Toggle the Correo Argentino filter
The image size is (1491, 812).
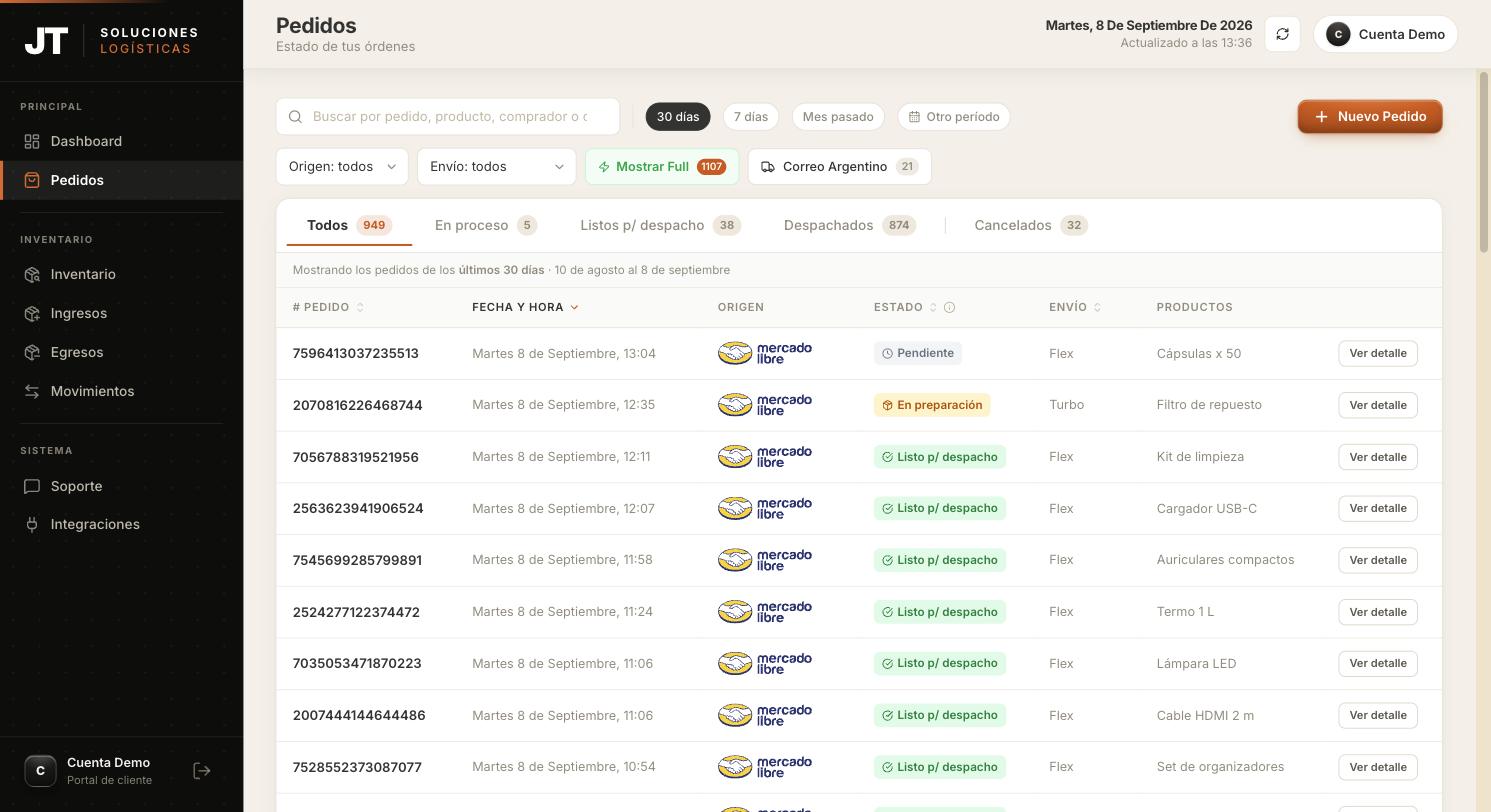pos(840,167)
